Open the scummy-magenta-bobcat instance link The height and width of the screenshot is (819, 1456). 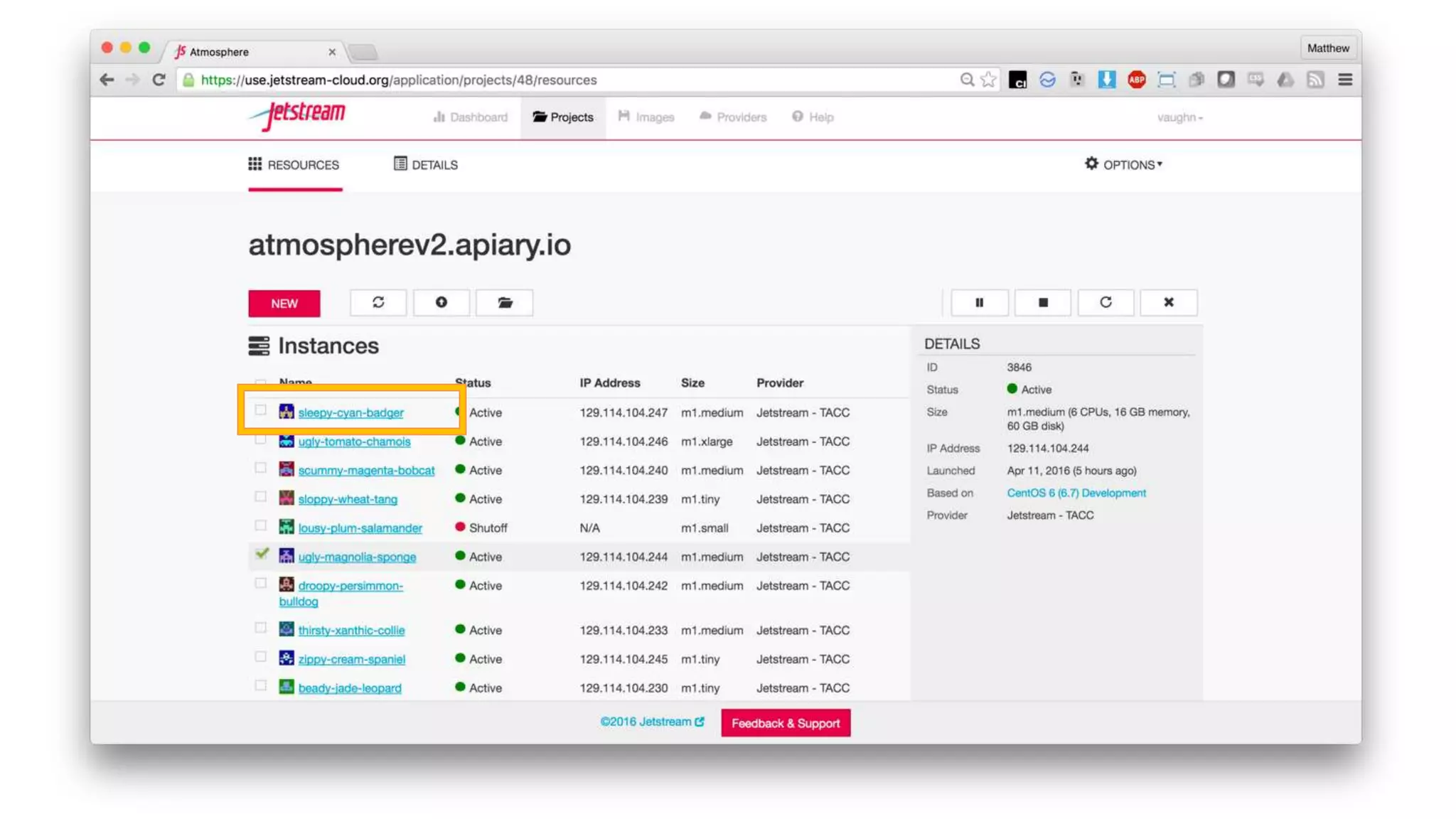pyautogui.click(x=366, y=471)
